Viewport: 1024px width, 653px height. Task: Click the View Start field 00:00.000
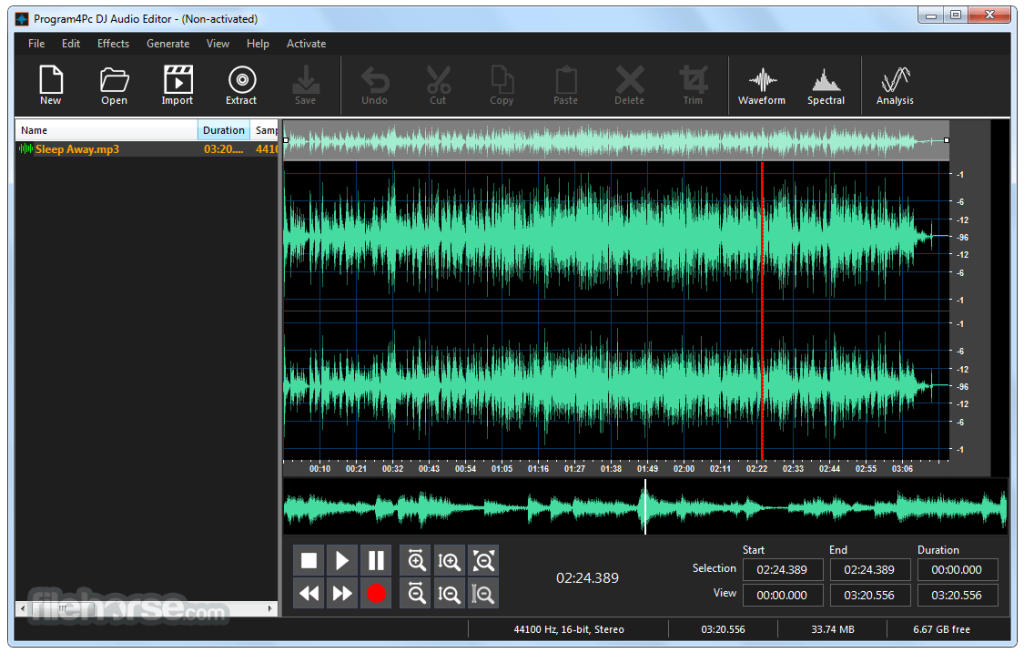(782, 595)
